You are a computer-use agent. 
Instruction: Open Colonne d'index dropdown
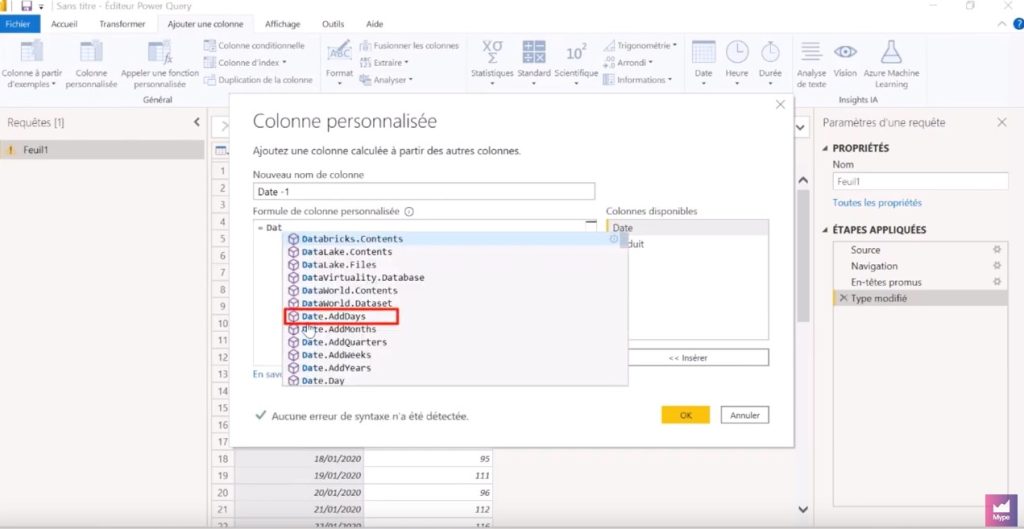coord(246,63)
